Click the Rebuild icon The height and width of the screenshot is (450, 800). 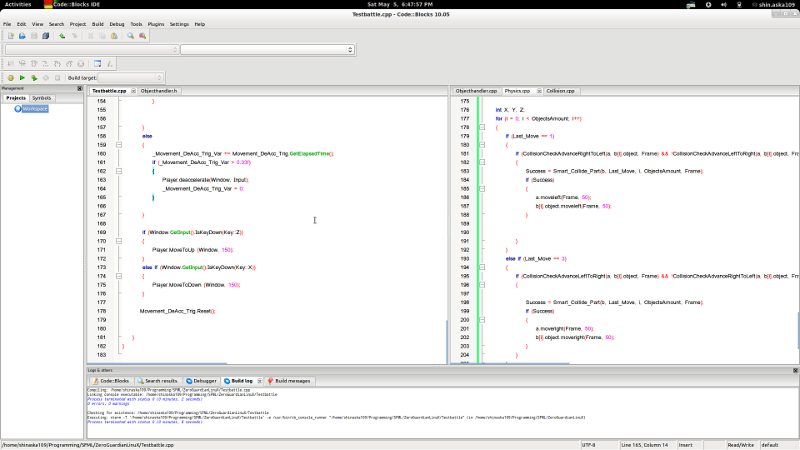[45, 78]
